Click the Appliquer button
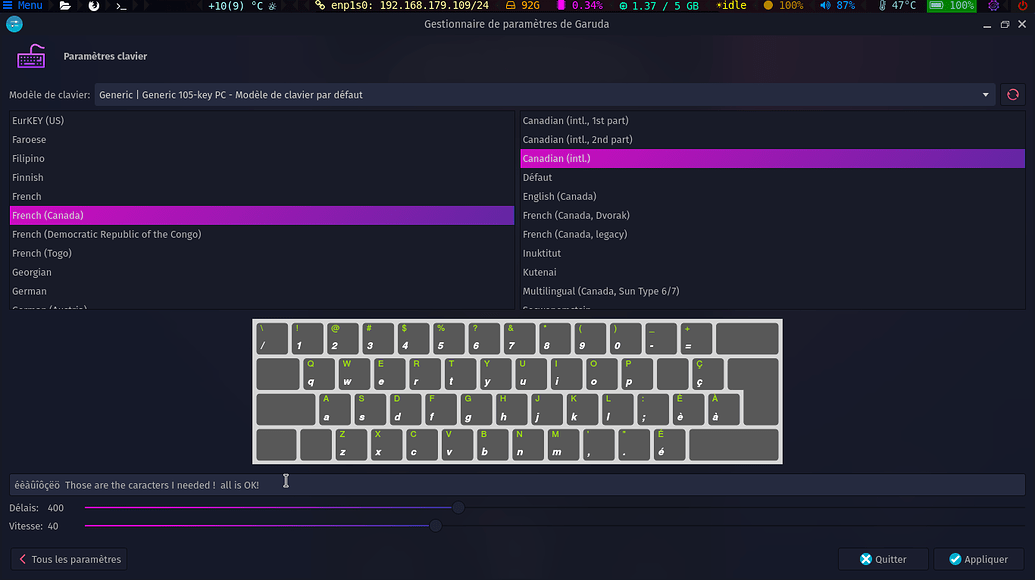The image size is (1035, 580). (x=977, y=559)
